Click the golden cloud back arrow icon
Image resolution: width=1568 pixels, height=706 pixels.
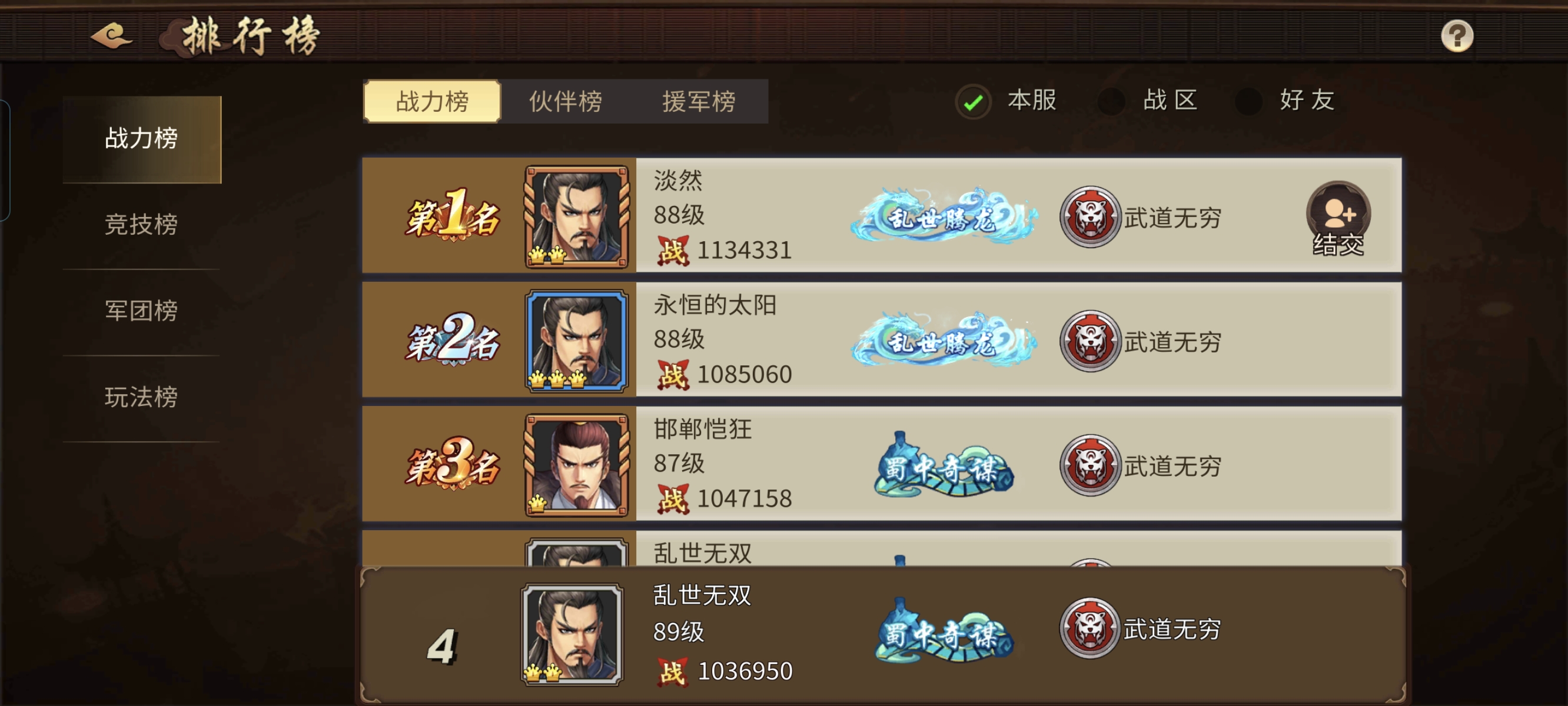tap(112, 36)
